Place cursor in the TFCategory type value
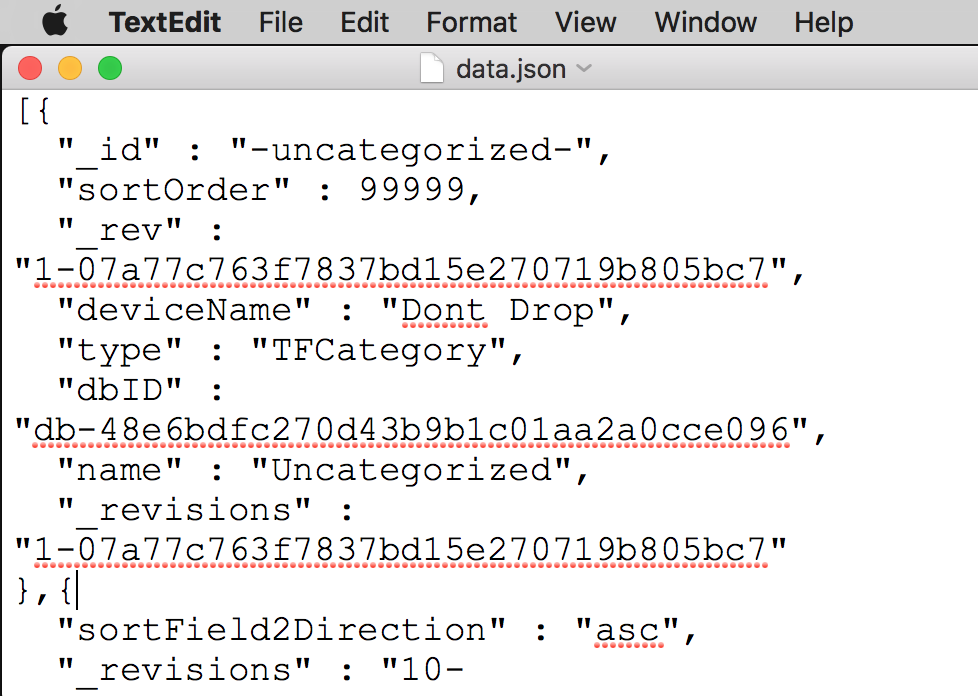This screenshot has width=978, height=696. pos(379,350)
